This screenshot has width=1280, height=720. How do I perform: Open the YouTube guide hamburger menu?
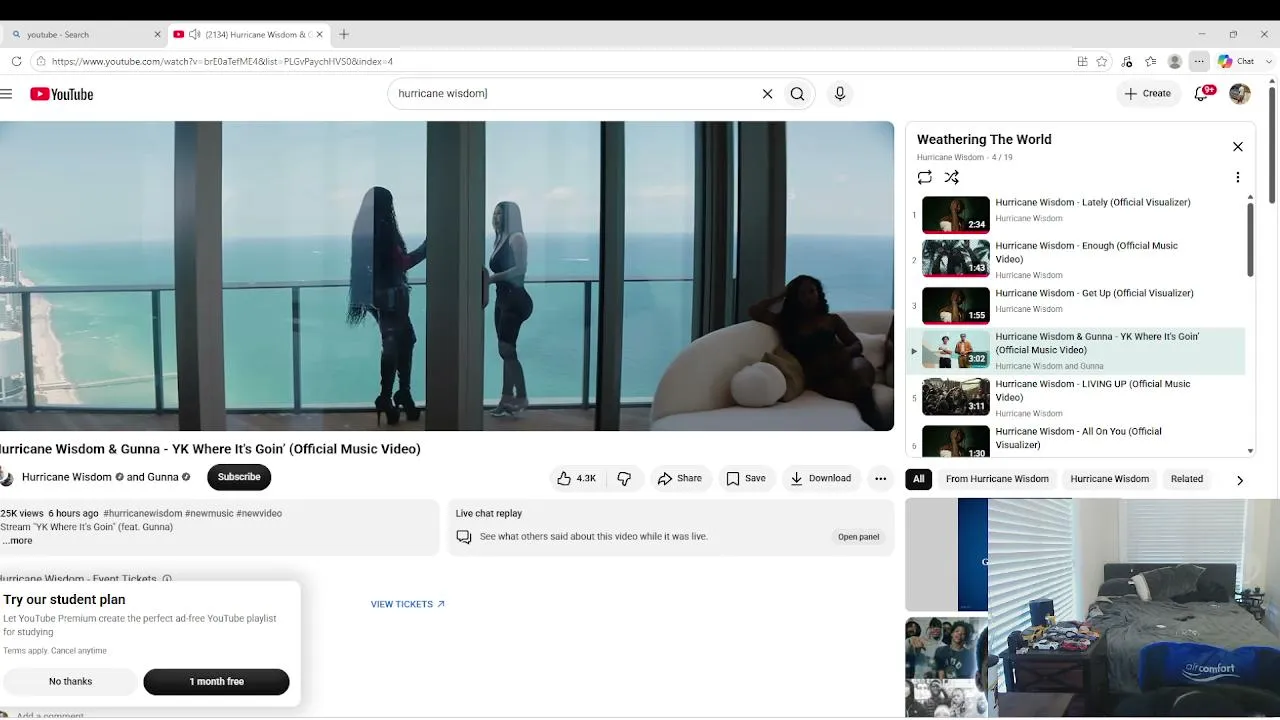pyautogui.click(x=6, y=94)
